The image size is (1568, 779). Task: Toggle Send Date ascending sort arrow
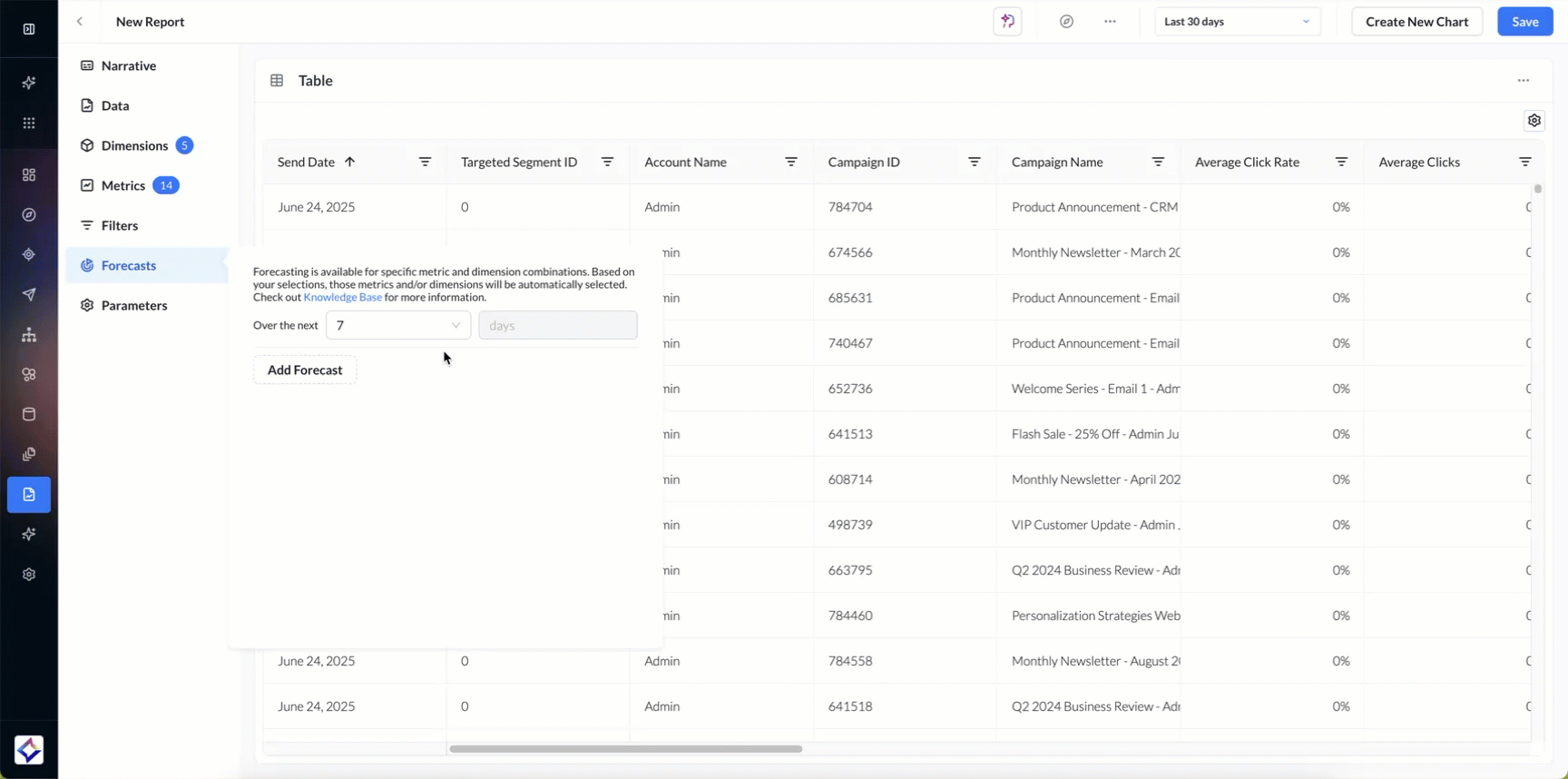(349, 162)
